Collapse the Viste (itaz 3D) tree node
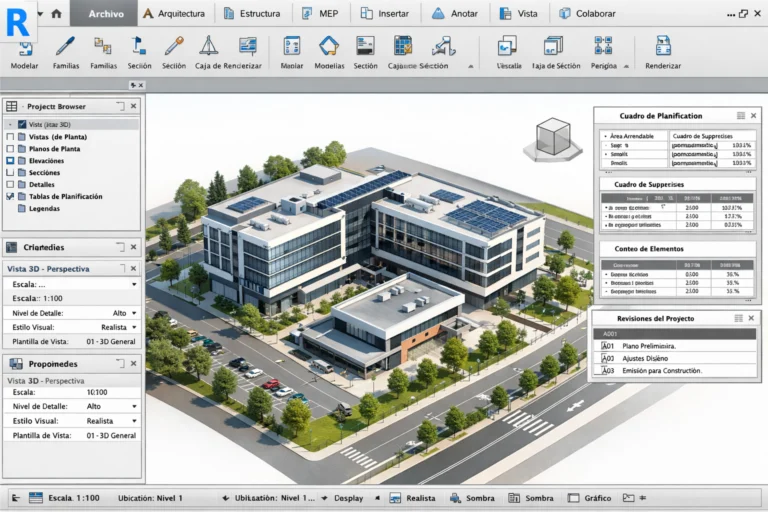 [10, 124]
